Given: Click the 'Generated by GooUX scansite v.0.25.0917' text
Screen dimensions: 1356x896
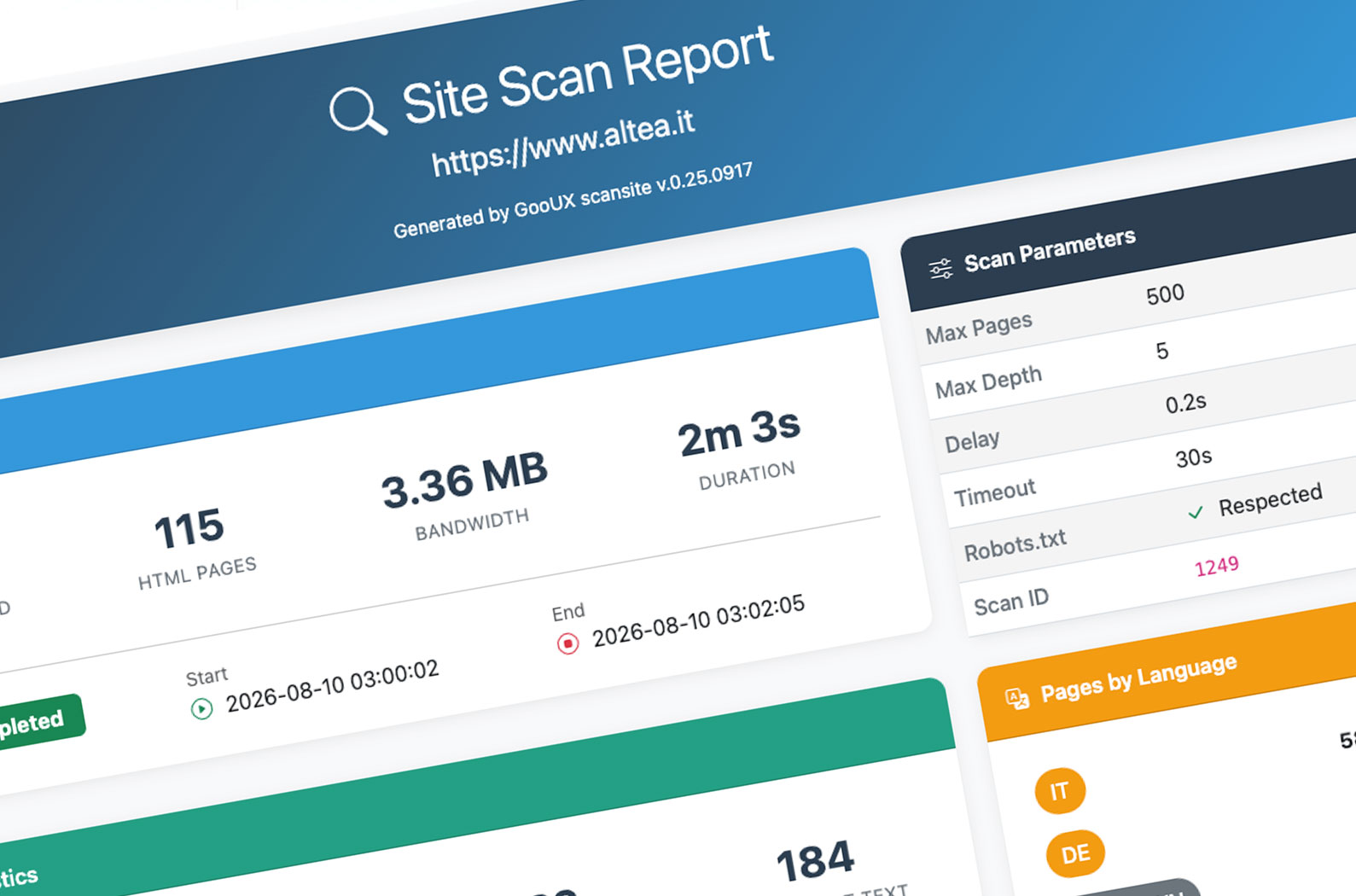Looking at the screenshot, I should [573, 200].
